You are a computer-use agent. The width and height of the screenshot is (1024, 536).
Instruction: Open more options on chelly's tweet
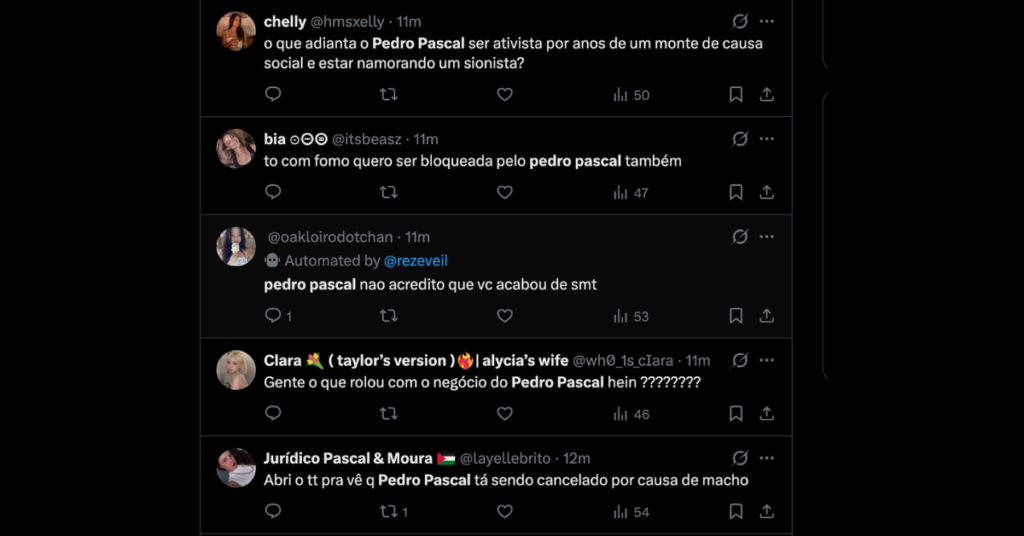[767, 21]
